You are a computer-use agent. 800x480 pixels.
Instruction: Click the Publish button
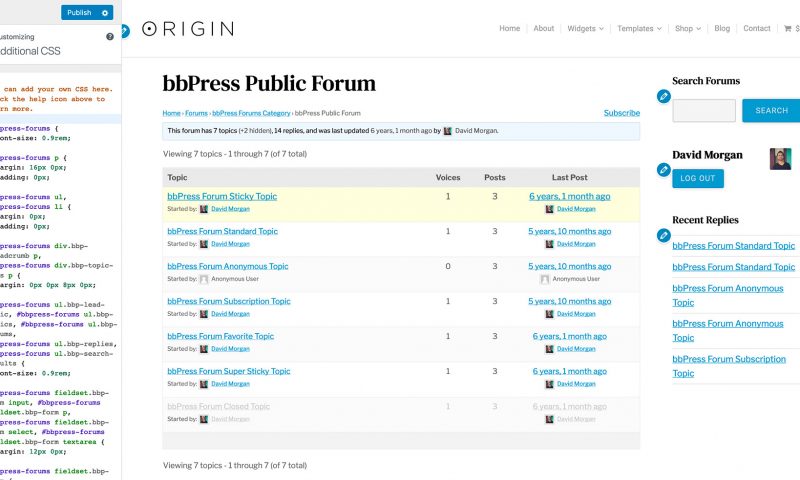pos(79,13)
